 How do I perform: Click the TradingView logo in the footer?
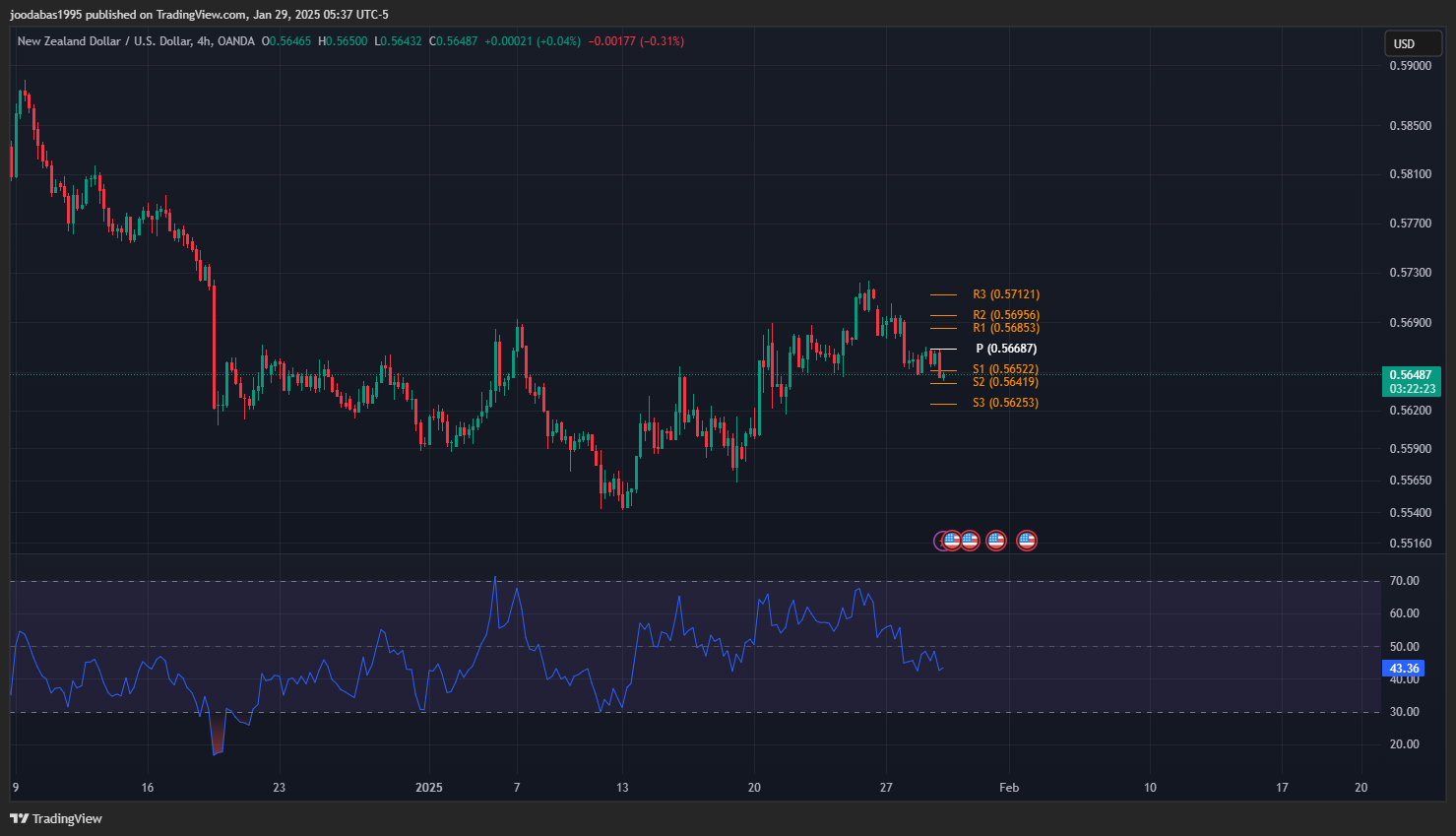pyautogui.click(x=56, y=818)
